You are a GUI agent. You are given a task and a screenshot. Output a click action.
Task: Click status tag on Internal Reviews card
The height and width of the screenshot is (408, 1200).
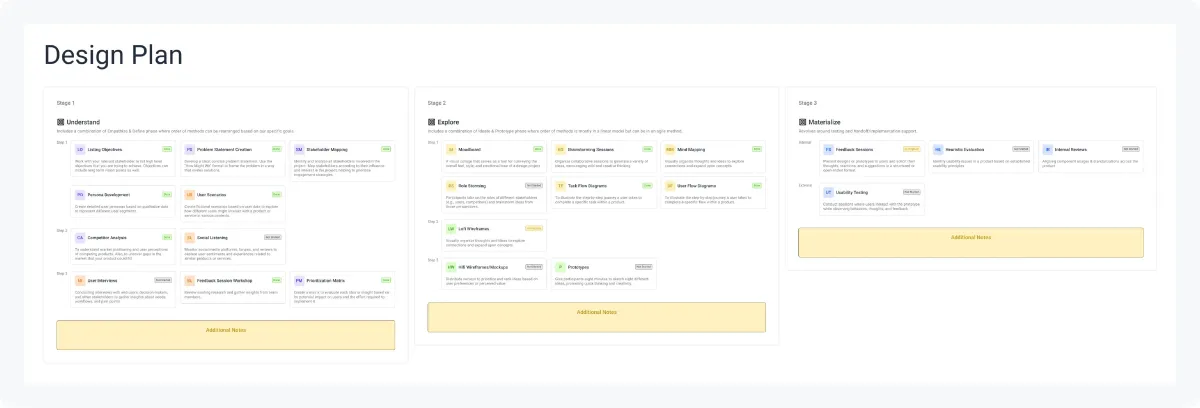[1131, 149]
